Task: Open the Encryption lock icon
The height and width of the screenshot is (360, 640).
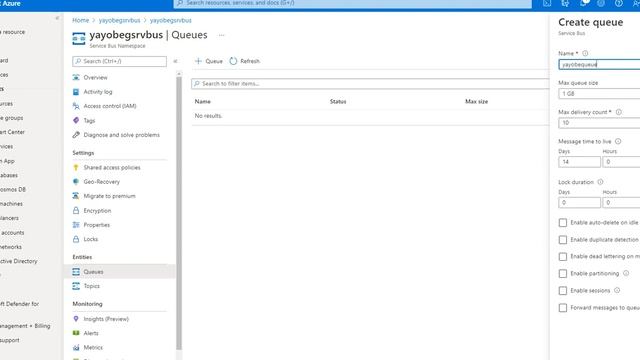Action: pyautogui.click(x=76, y=211)
